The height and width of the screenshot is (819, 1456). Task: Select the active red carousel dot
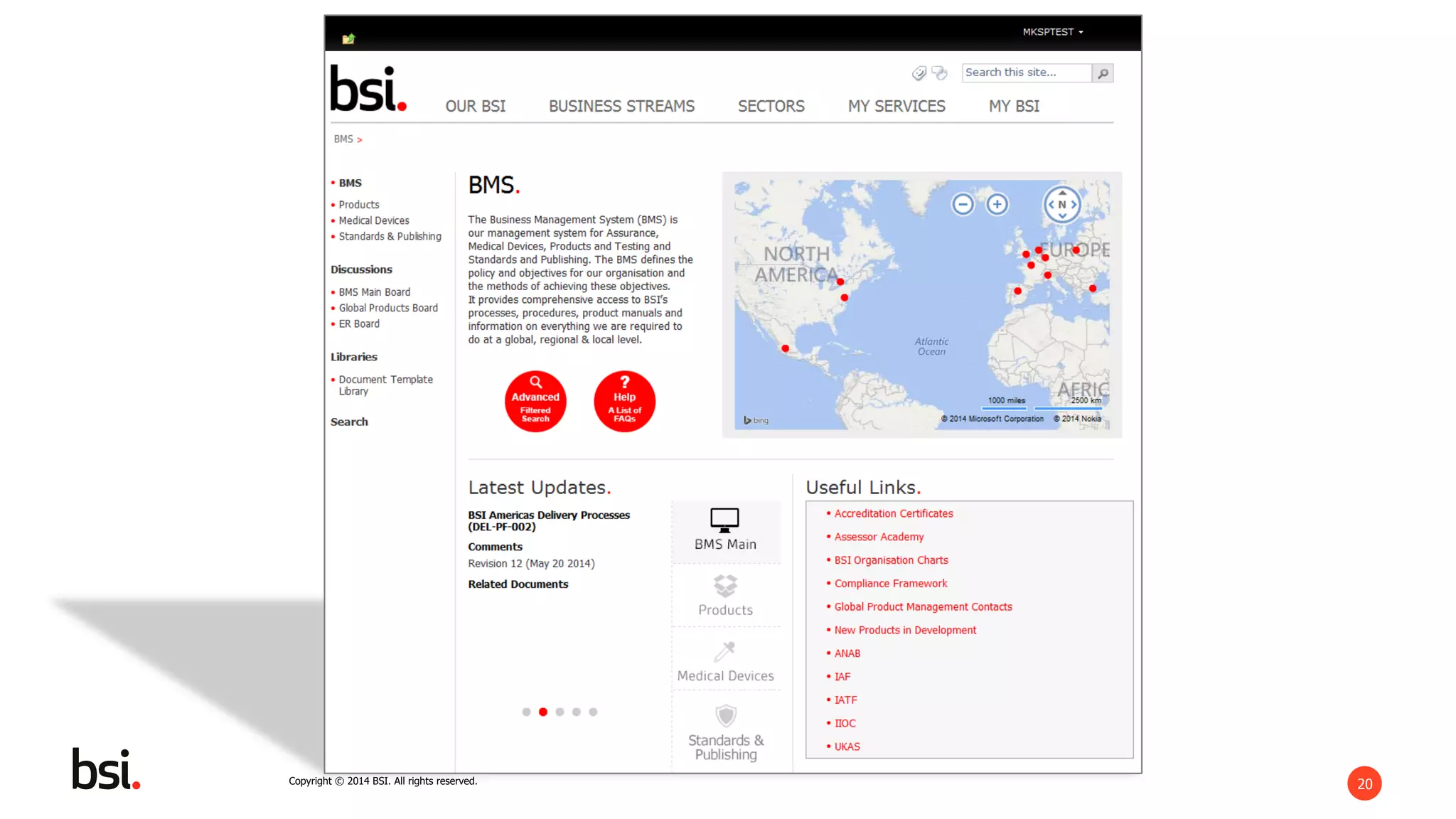click(543, 712)
